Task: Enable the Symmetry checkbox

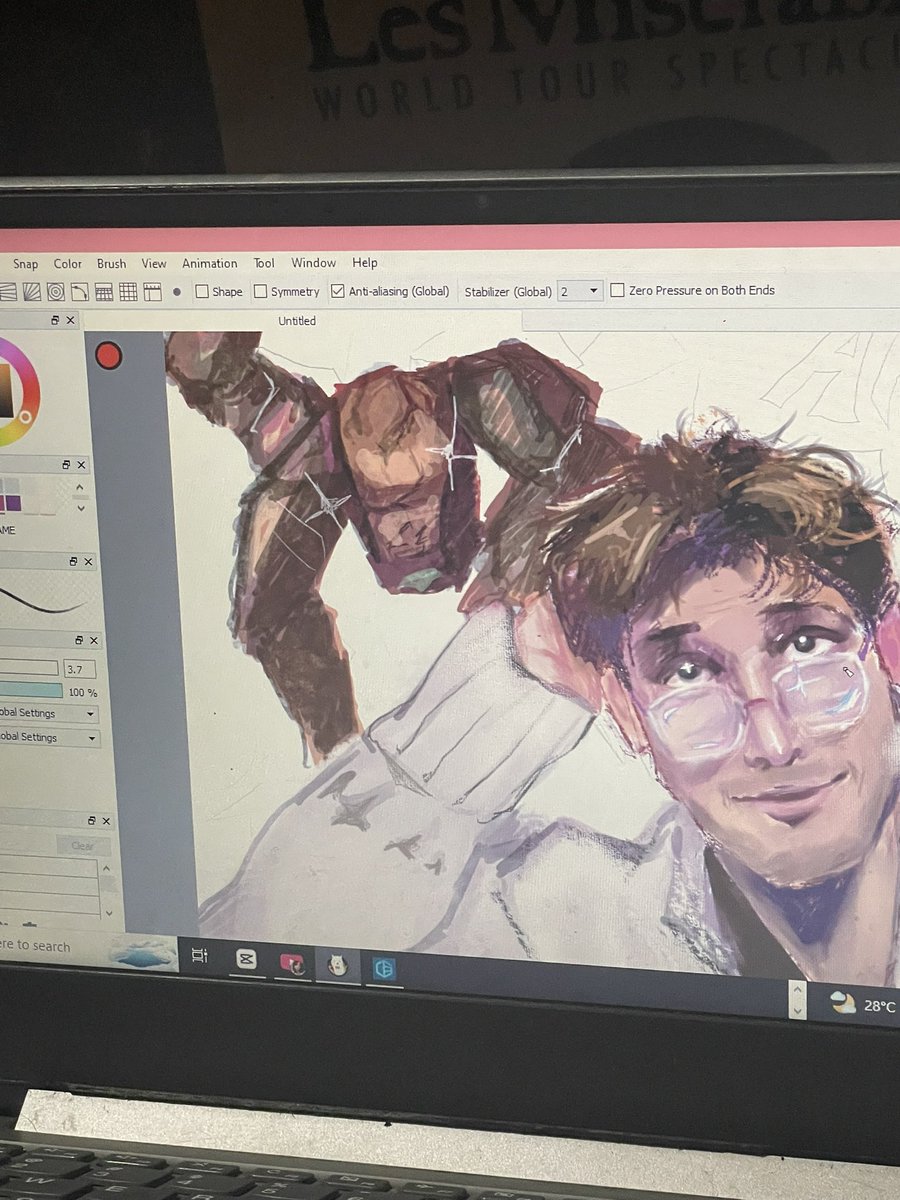Action: pos(260,292)
